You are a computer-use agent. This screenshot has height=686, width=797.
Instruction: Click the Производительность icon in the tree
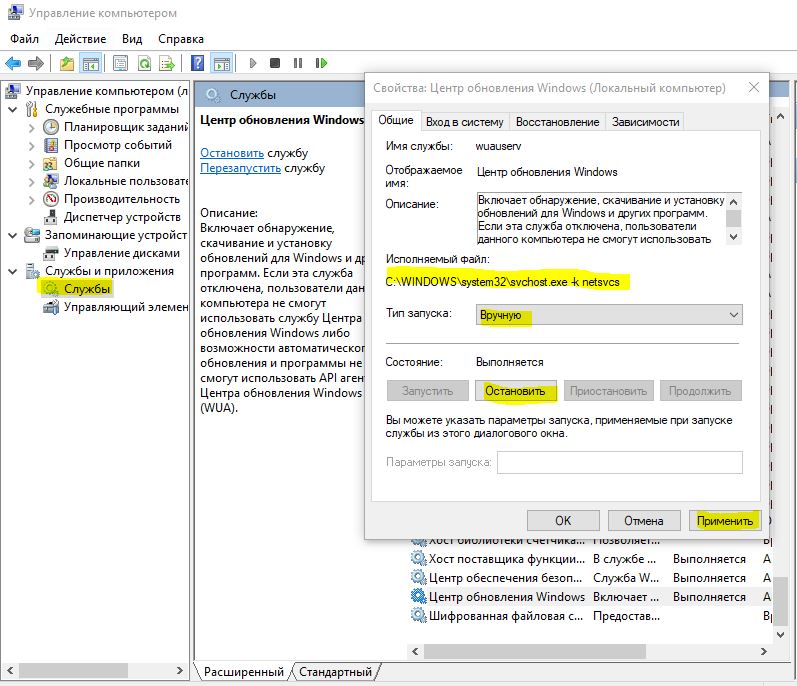(x=51, y=199)
